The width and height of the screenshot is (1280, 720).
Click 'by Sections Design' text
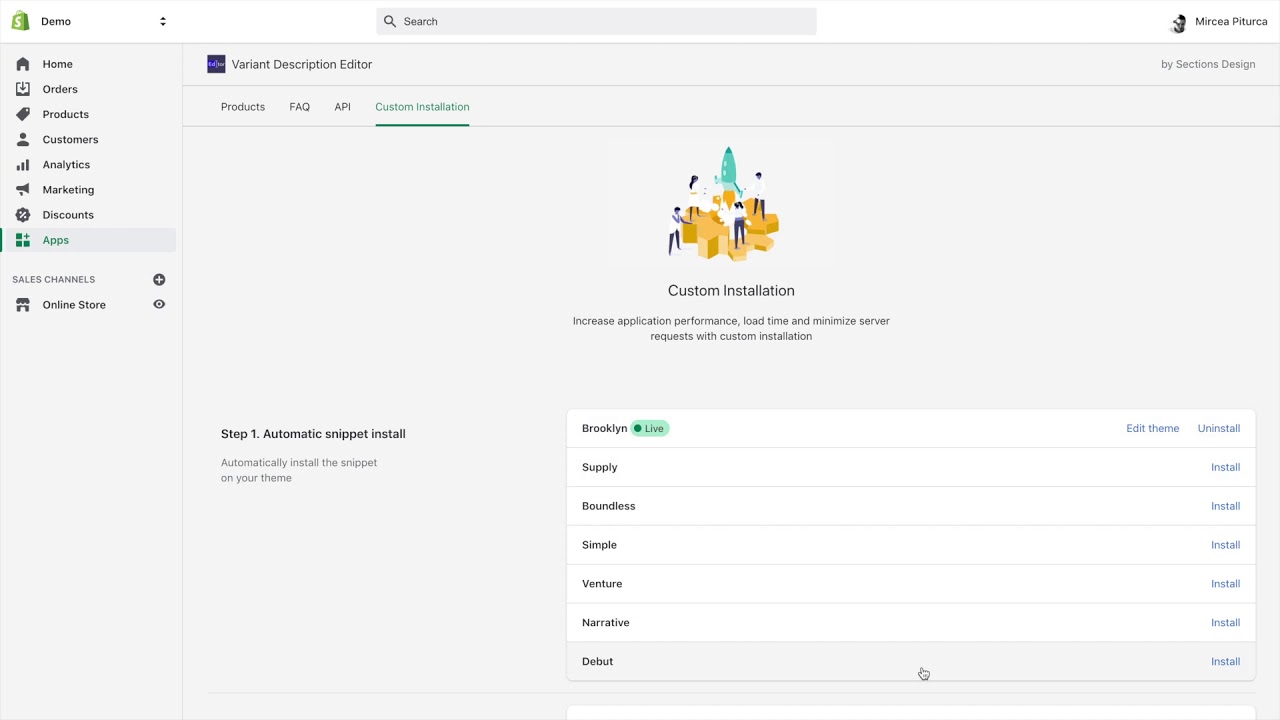(x=1208, y=64)
